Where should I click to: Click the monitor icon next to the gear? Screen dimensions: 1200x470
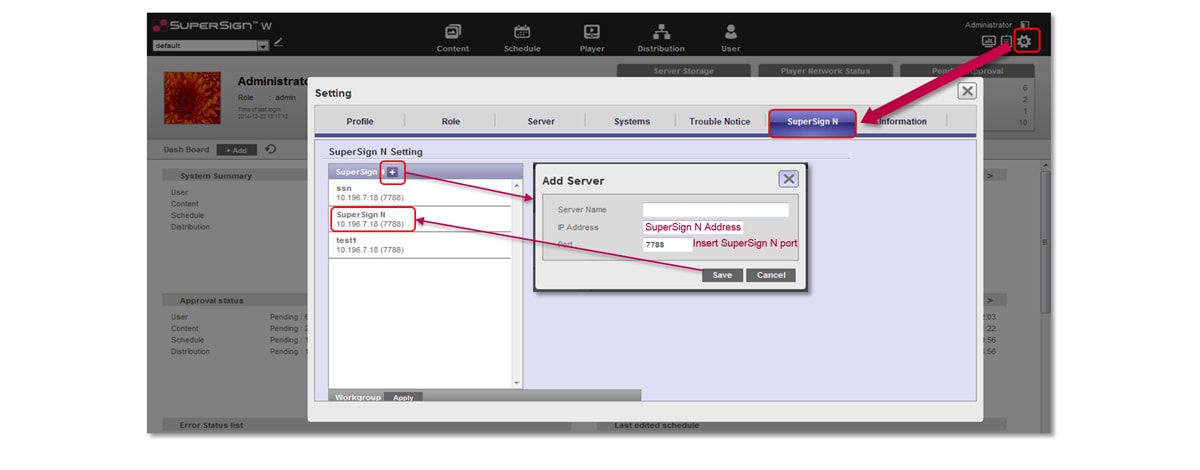pos(988,41)
